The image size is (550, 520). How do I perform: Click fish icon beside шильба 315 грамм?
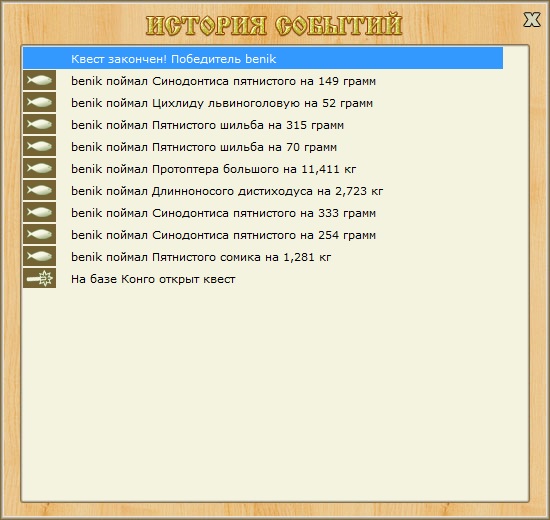click(39, 124)
